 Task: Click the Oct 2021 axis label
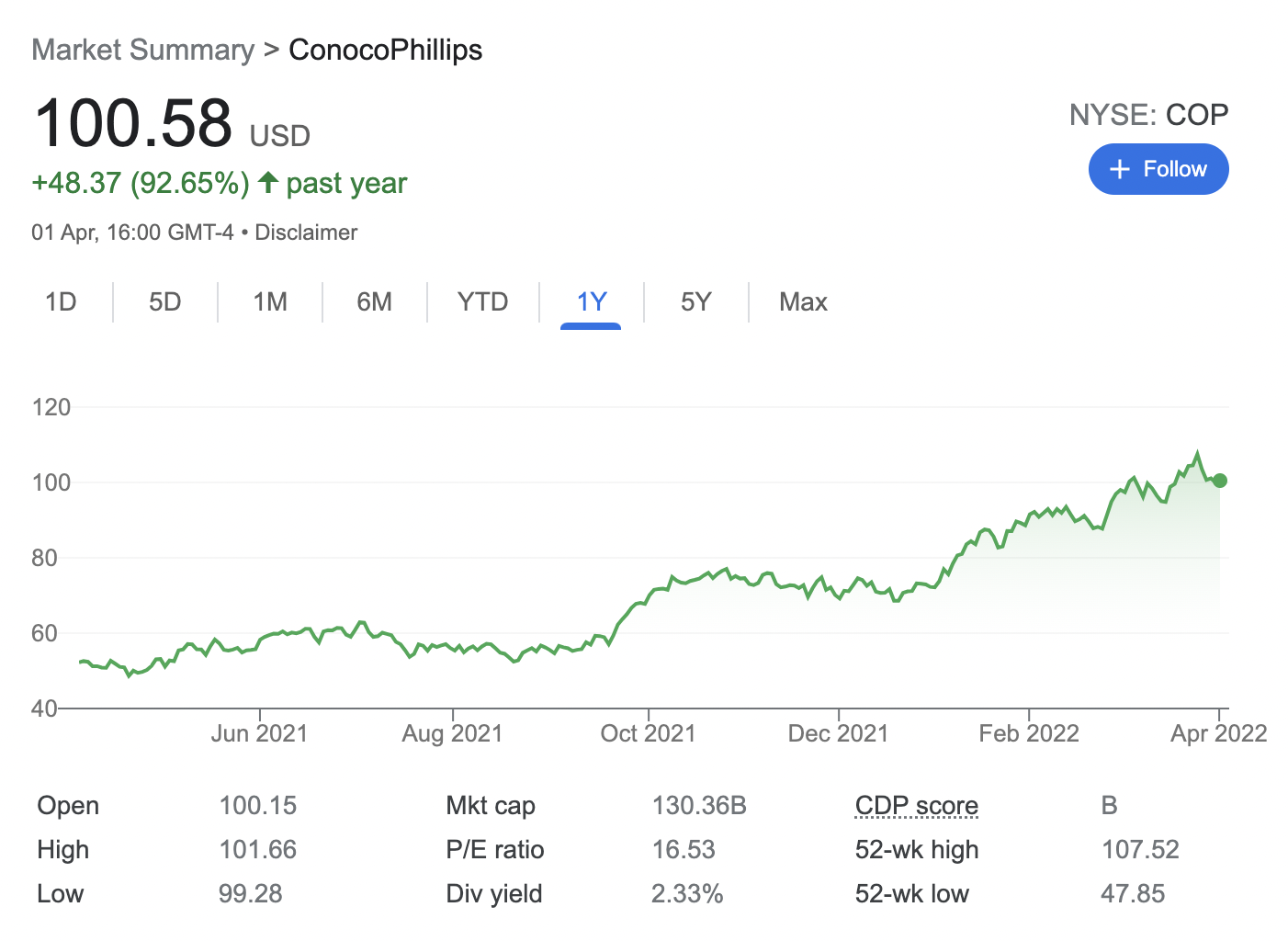tap(648, 733)
